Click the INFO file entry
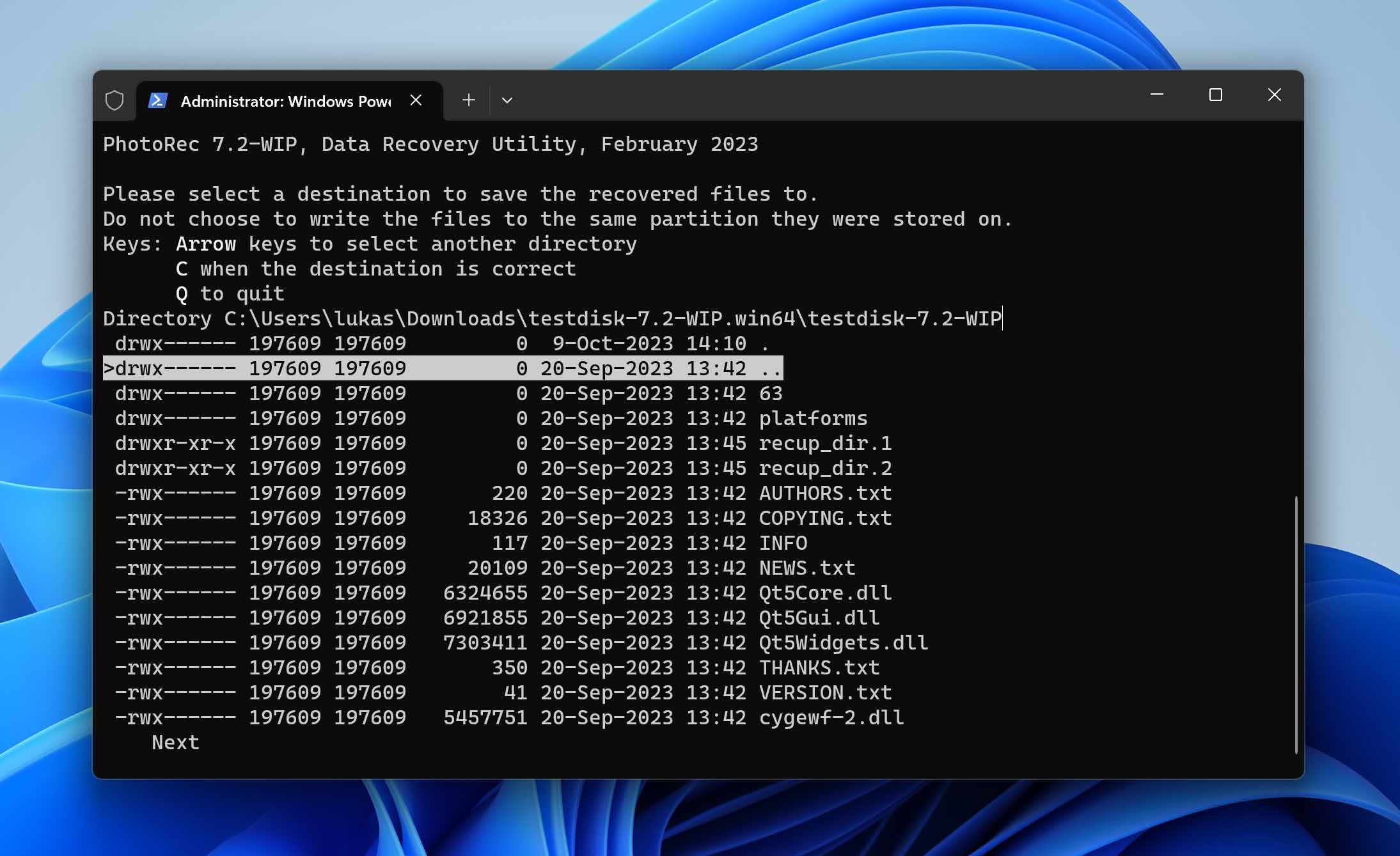This screenshot has height=856, width=1400. coord(461,543)
